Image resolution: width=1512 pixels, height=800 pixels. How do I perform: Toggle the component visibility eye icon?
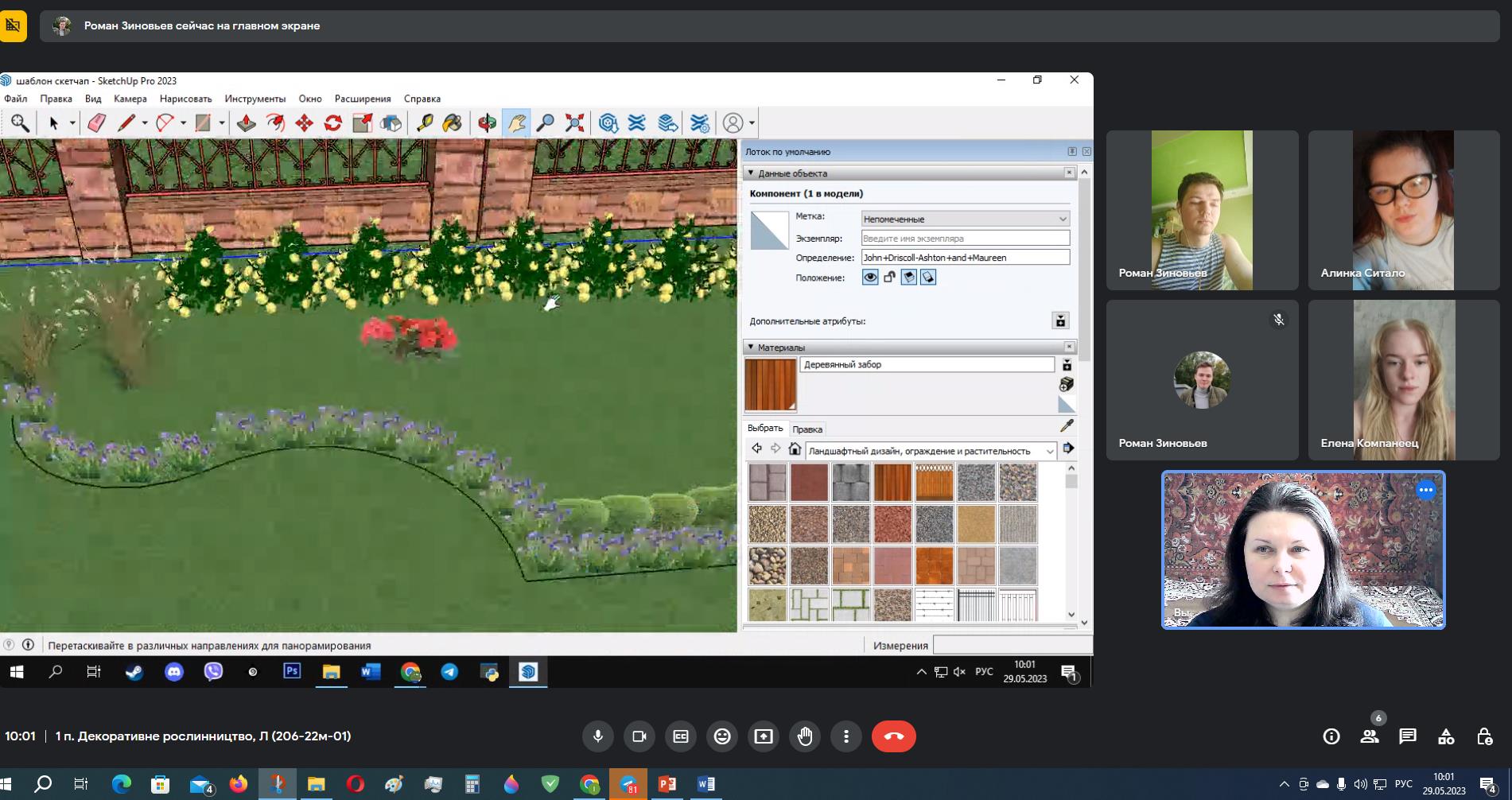click(870, 278)
